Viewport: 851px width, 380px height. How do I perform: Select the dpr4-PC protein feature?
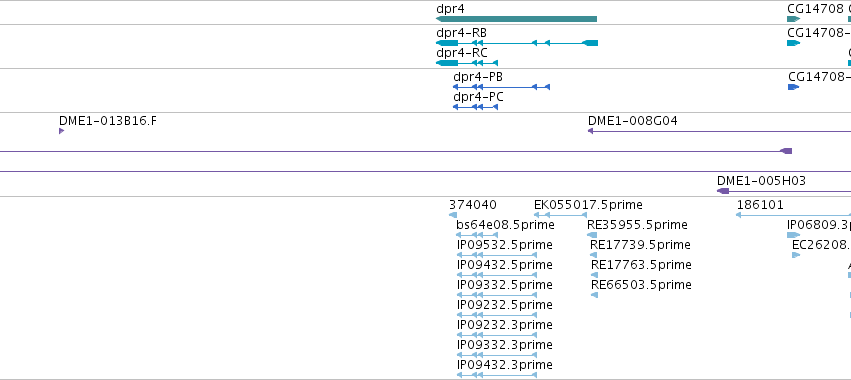pyautogui.click(x=475, y=107)
